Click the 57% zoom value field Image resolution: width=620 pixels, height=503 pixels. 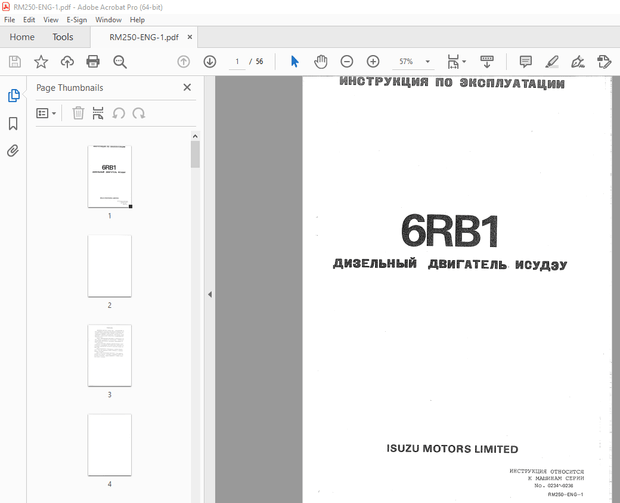pyautogui.click(x=406, y=62)
